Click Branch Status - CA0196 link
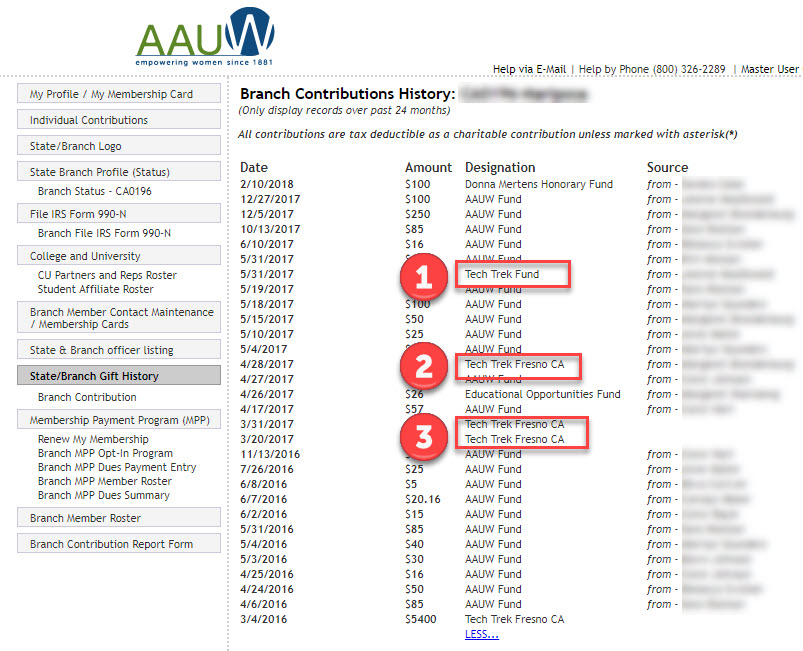Image resolution: width=803 pixels, height=651 pixels. [95, 191]
